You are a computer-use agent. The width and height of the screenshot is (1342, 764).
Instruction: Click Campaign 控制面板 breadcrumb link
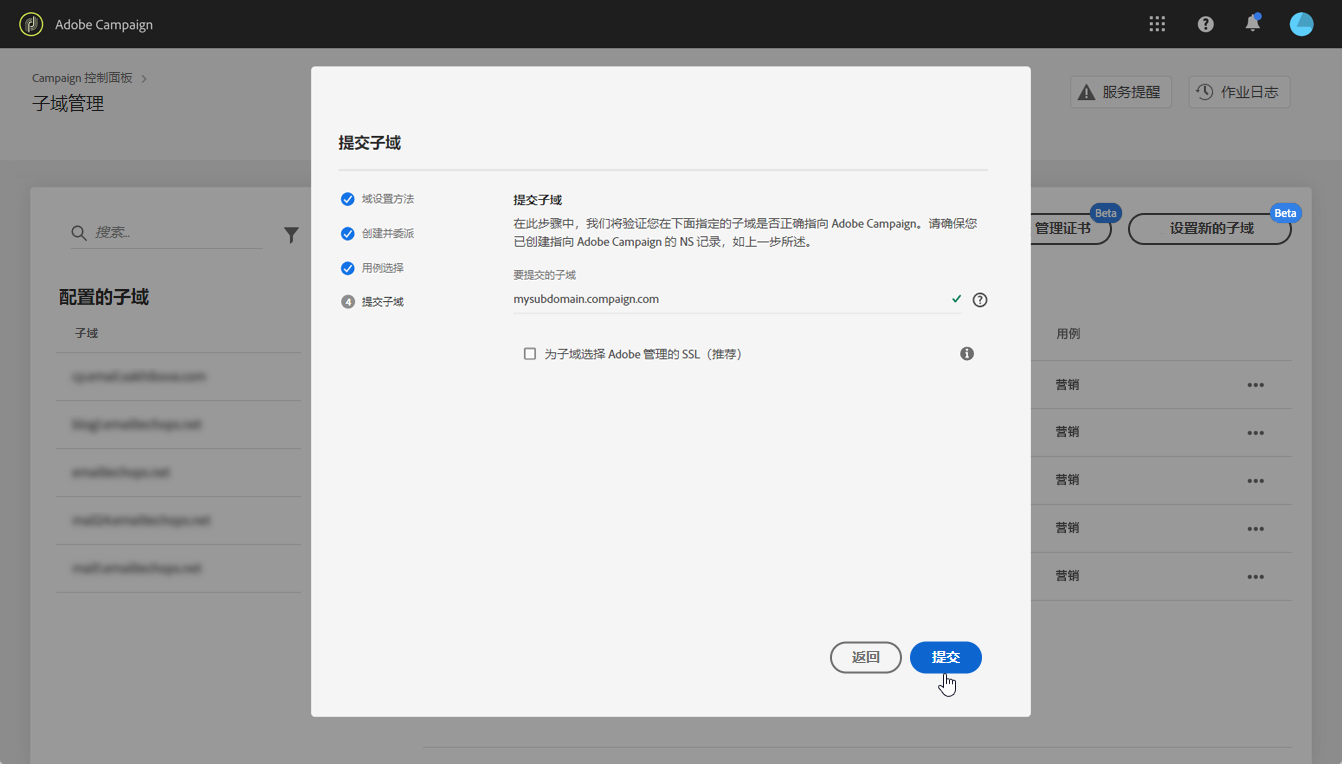[x=84, y=78]
